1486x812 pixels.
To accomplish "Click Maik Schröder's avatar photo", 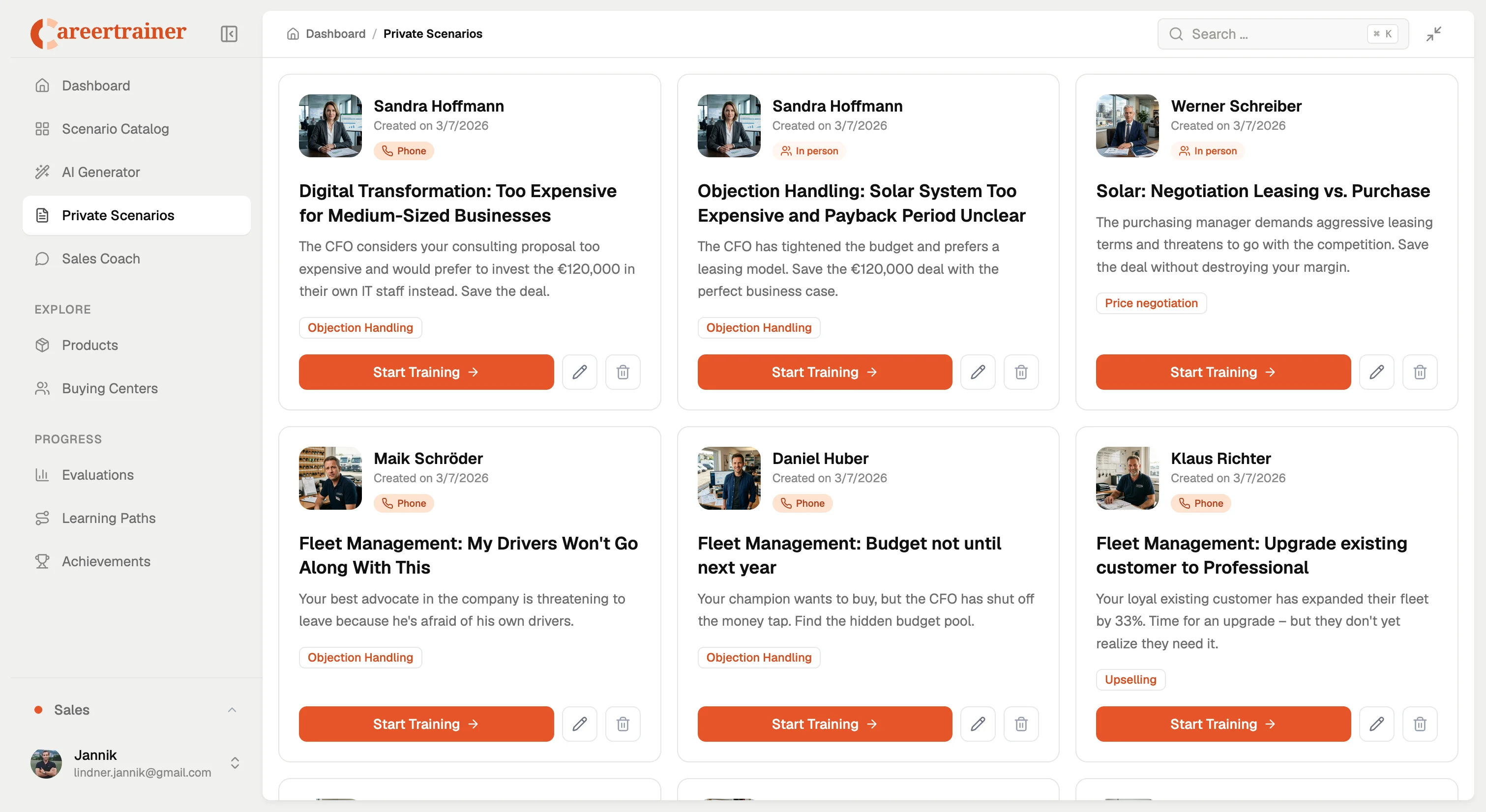I will (x=330, y=478).
